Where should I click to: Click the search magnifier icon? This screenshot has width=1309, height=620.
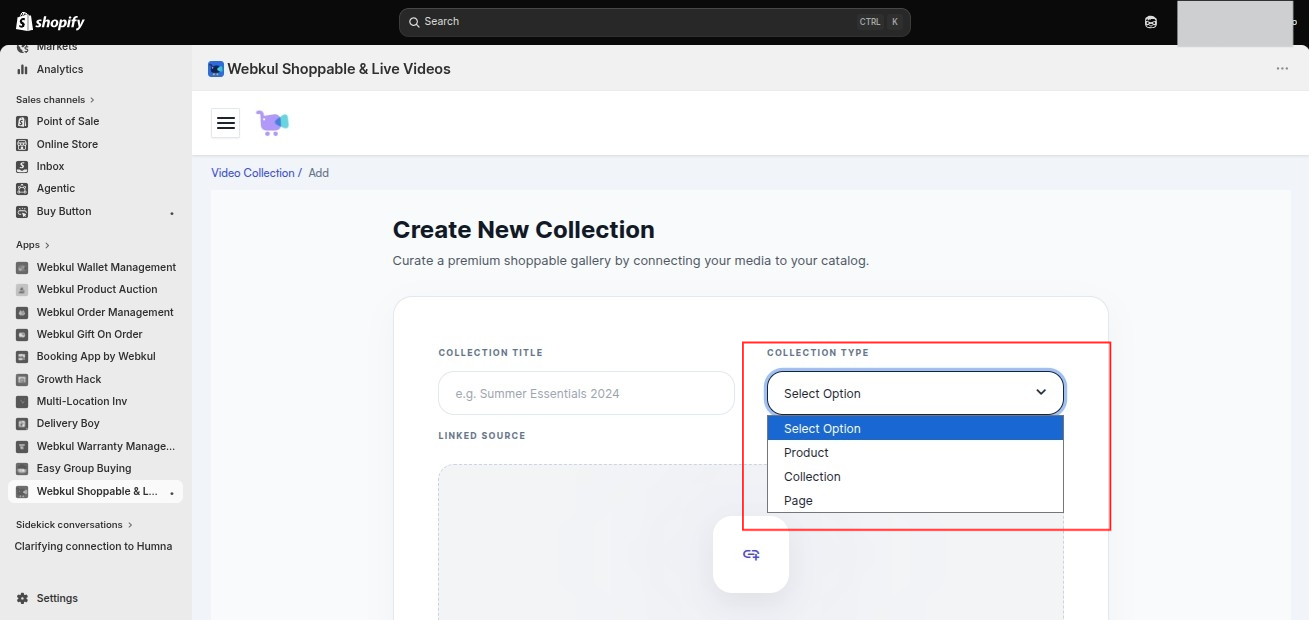tap(414, 22)
